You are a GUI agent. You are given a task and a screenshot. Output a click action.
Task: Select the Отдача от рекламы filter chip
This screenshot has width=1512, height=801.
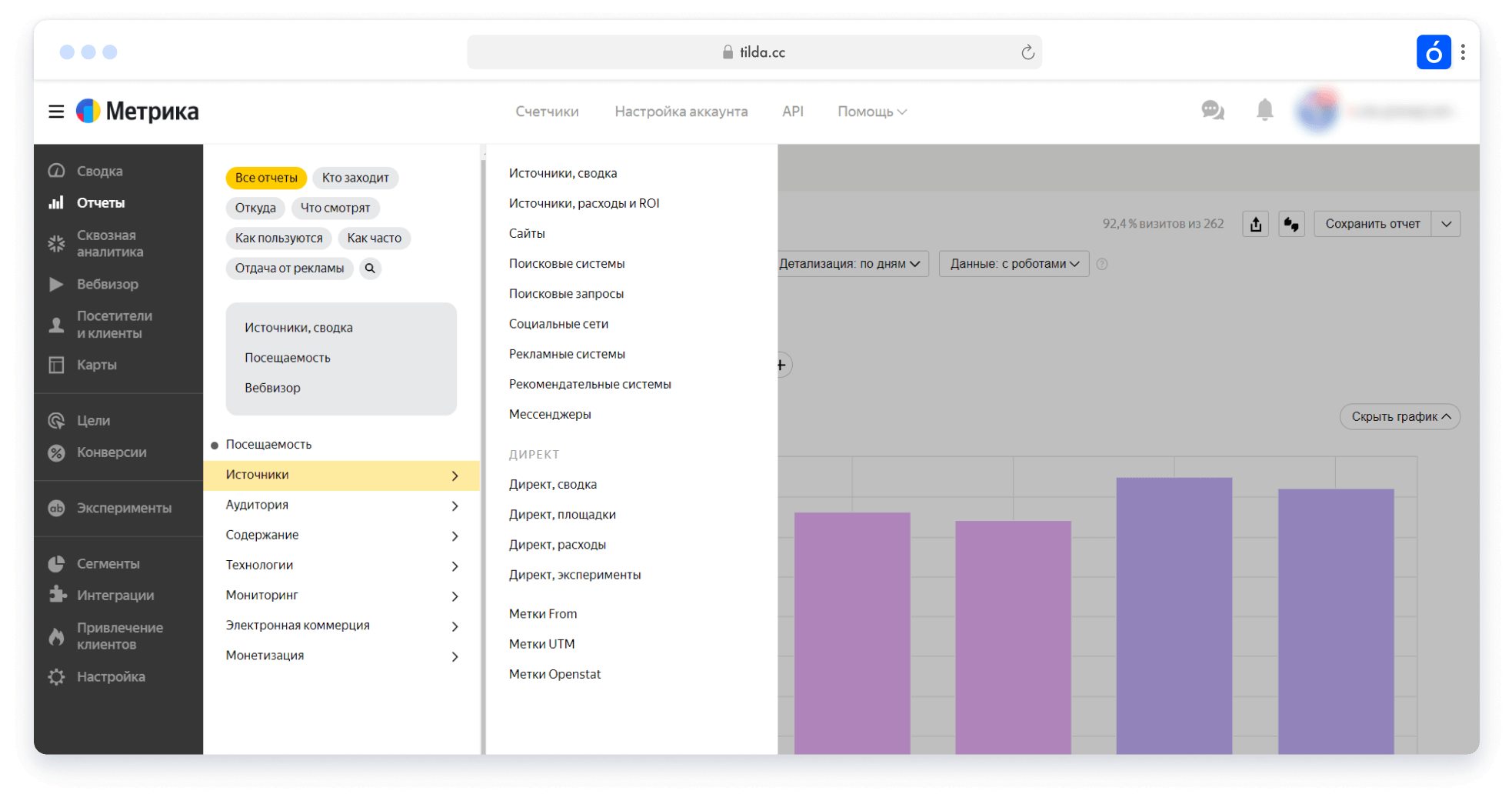point(289,269)
